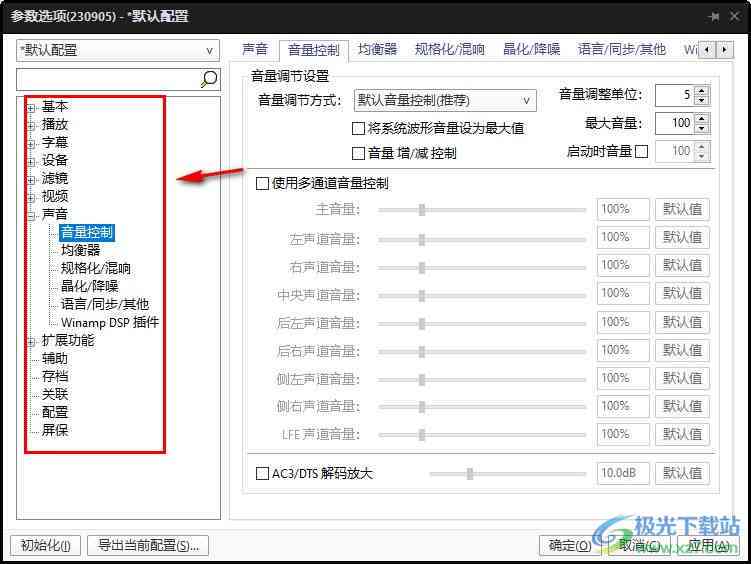Increase 音量调整单位 with up arrow
This screenshot has width=751, height=564.
pyautogui.click(x=702, y=90)
